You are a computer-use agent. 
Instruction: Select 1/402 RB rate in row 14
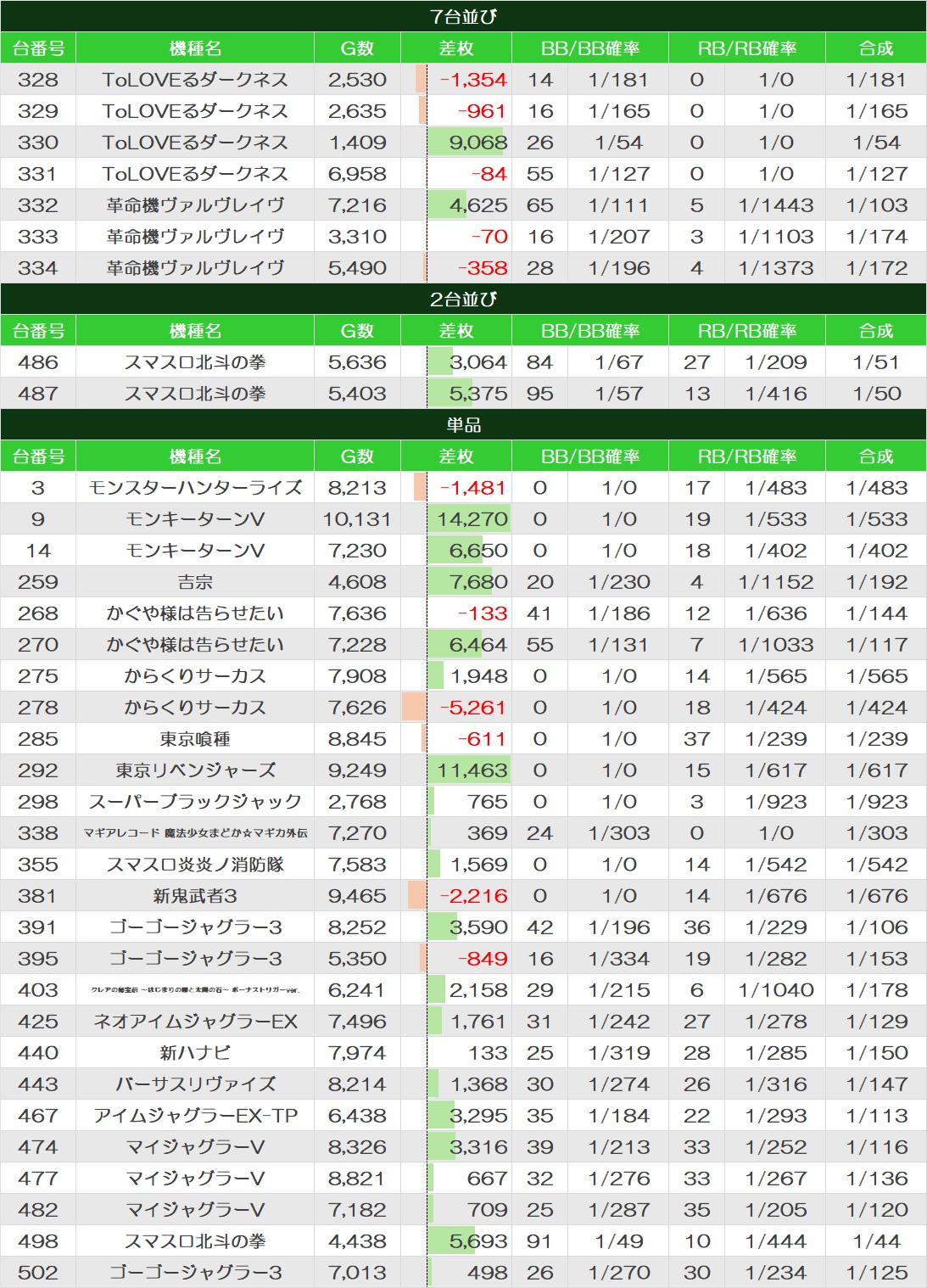775,551
